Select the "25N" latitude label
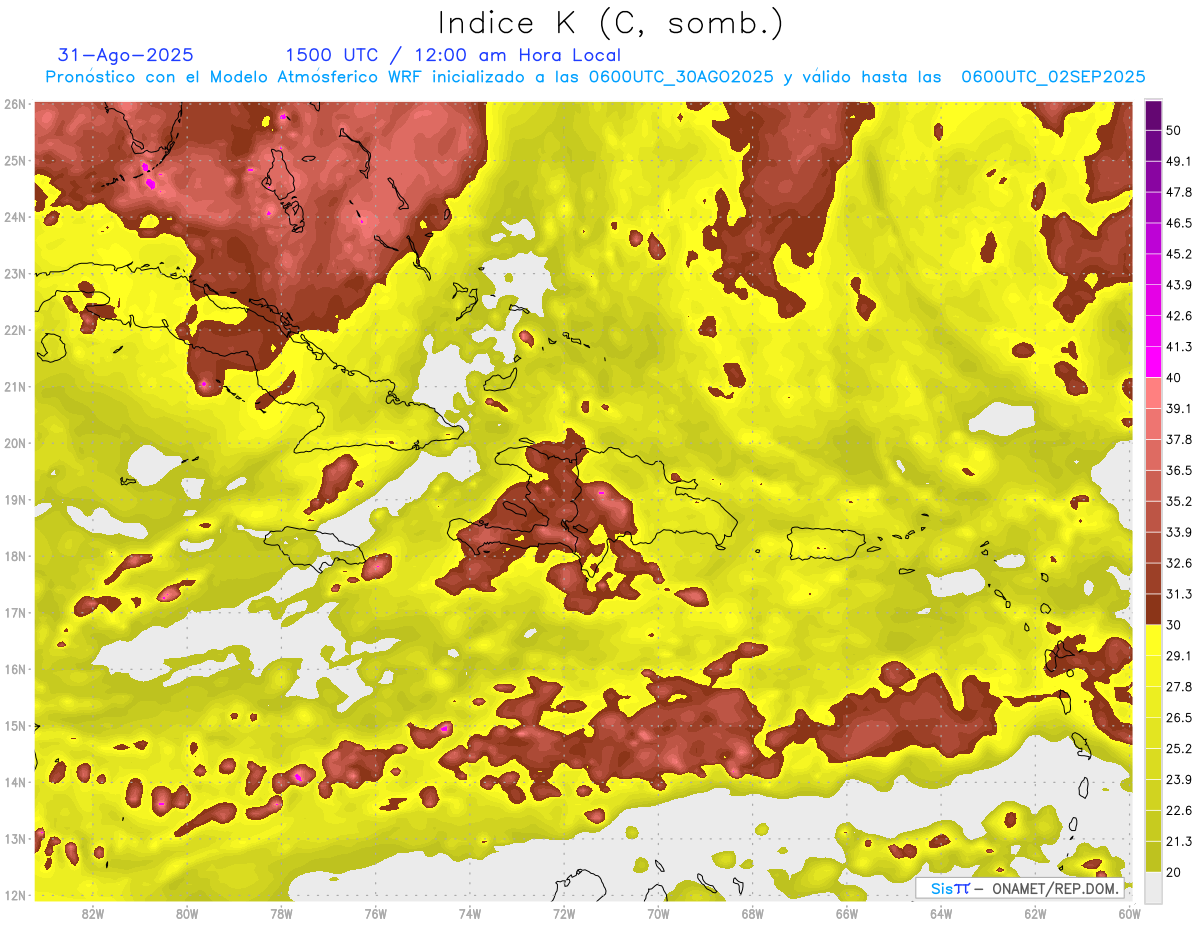 pyautogui.click(x=14, y=161)
